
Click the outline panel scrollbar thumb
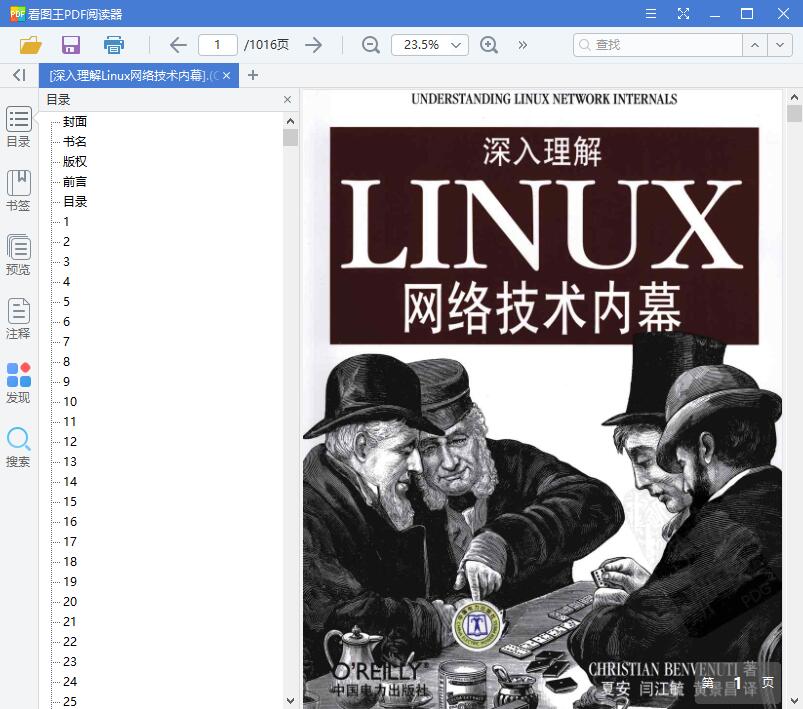290,137
